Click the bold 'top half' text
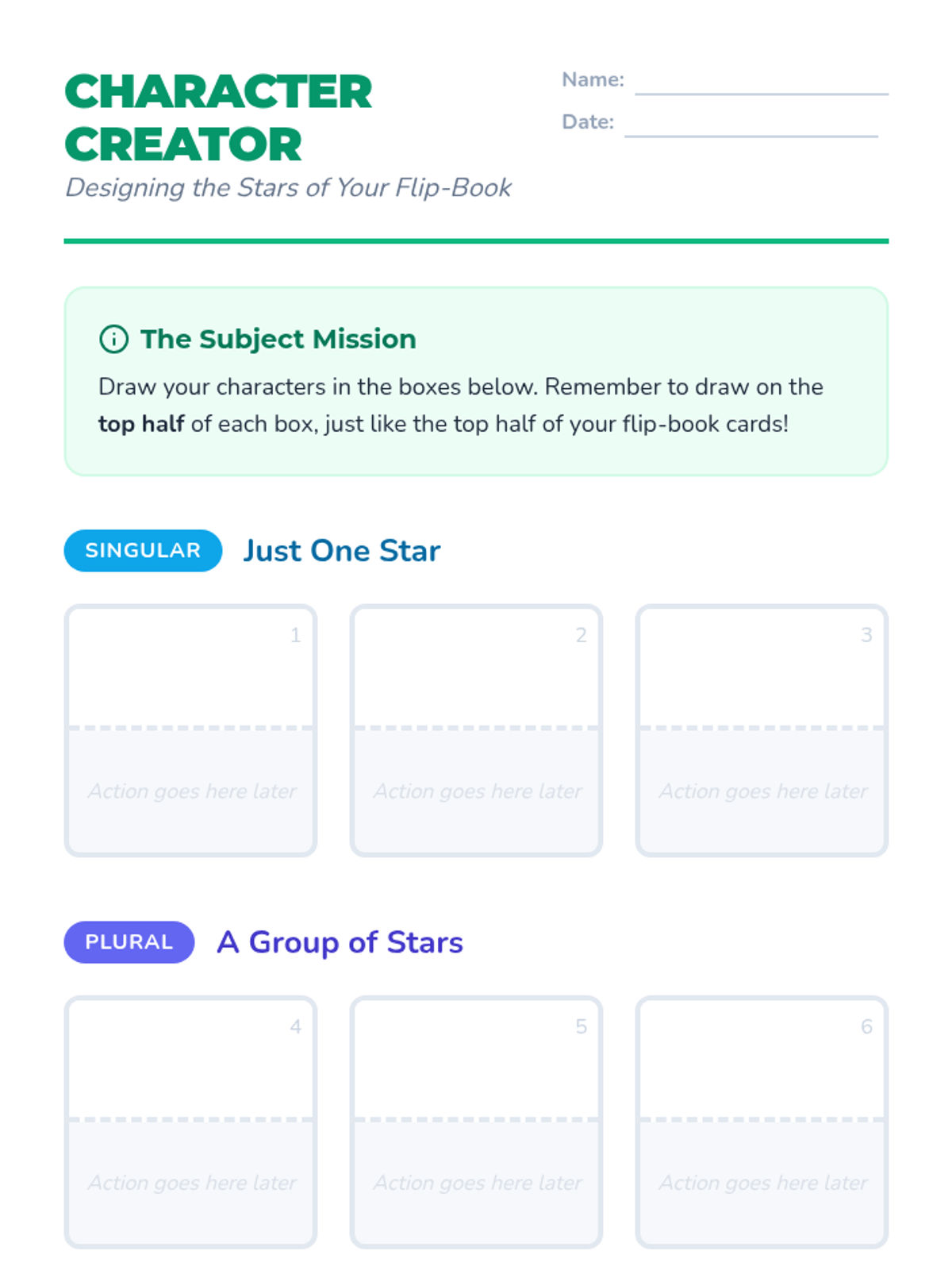Image resolution: width=952 pixels, height=1270 pixels. (141, 424)
